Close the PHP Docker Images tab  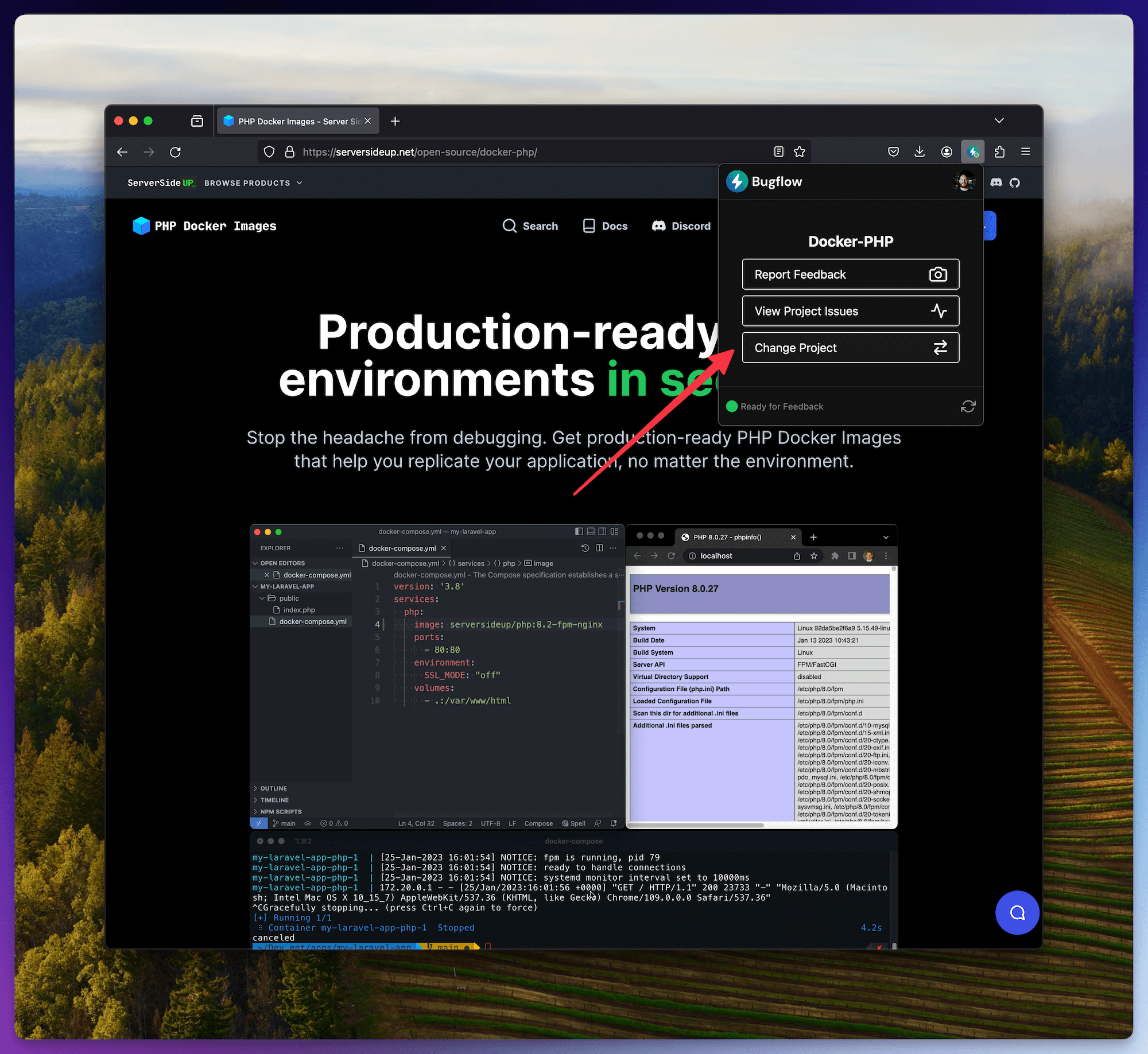click(x=368, y=121)
